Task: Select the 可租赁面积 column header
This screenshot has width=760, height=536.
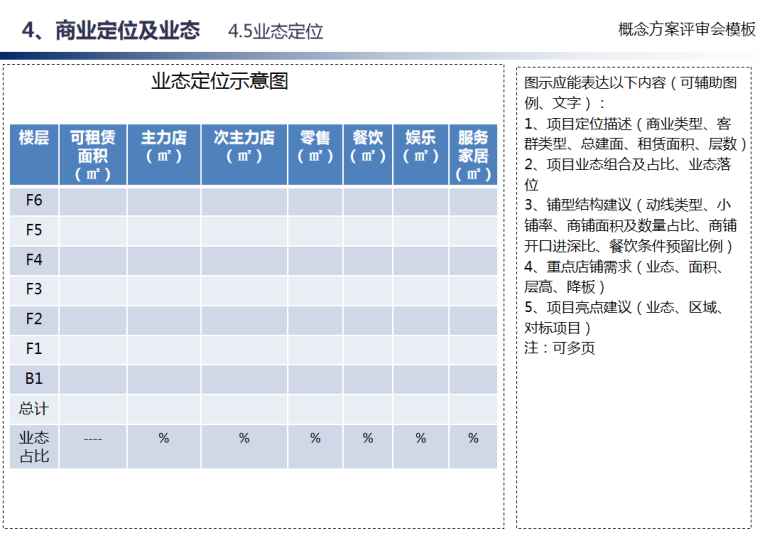Action: click(x=93, y=155)
